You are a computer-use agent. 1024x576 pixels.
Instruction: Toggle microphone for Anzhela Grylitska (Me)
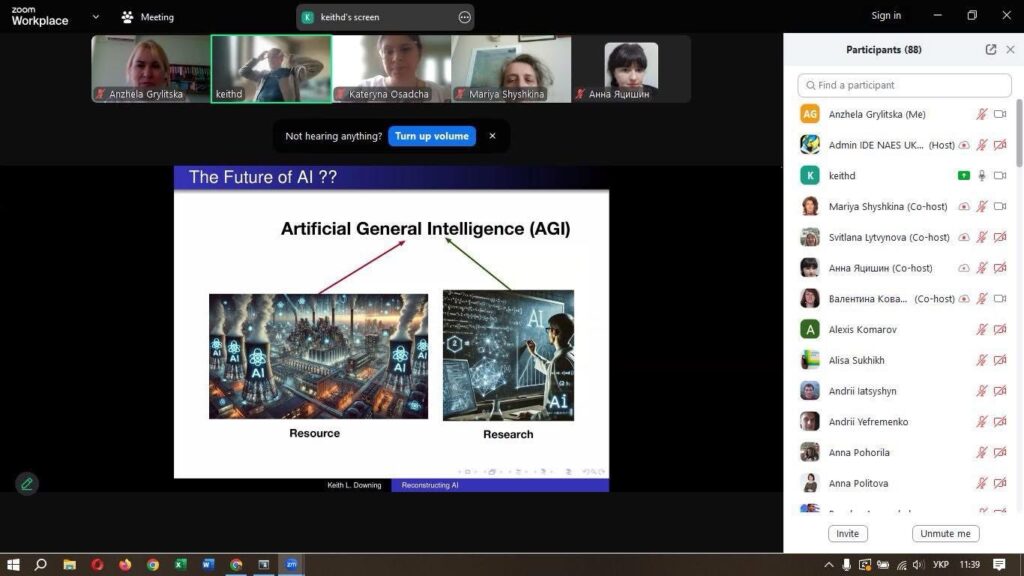[981, 115]
